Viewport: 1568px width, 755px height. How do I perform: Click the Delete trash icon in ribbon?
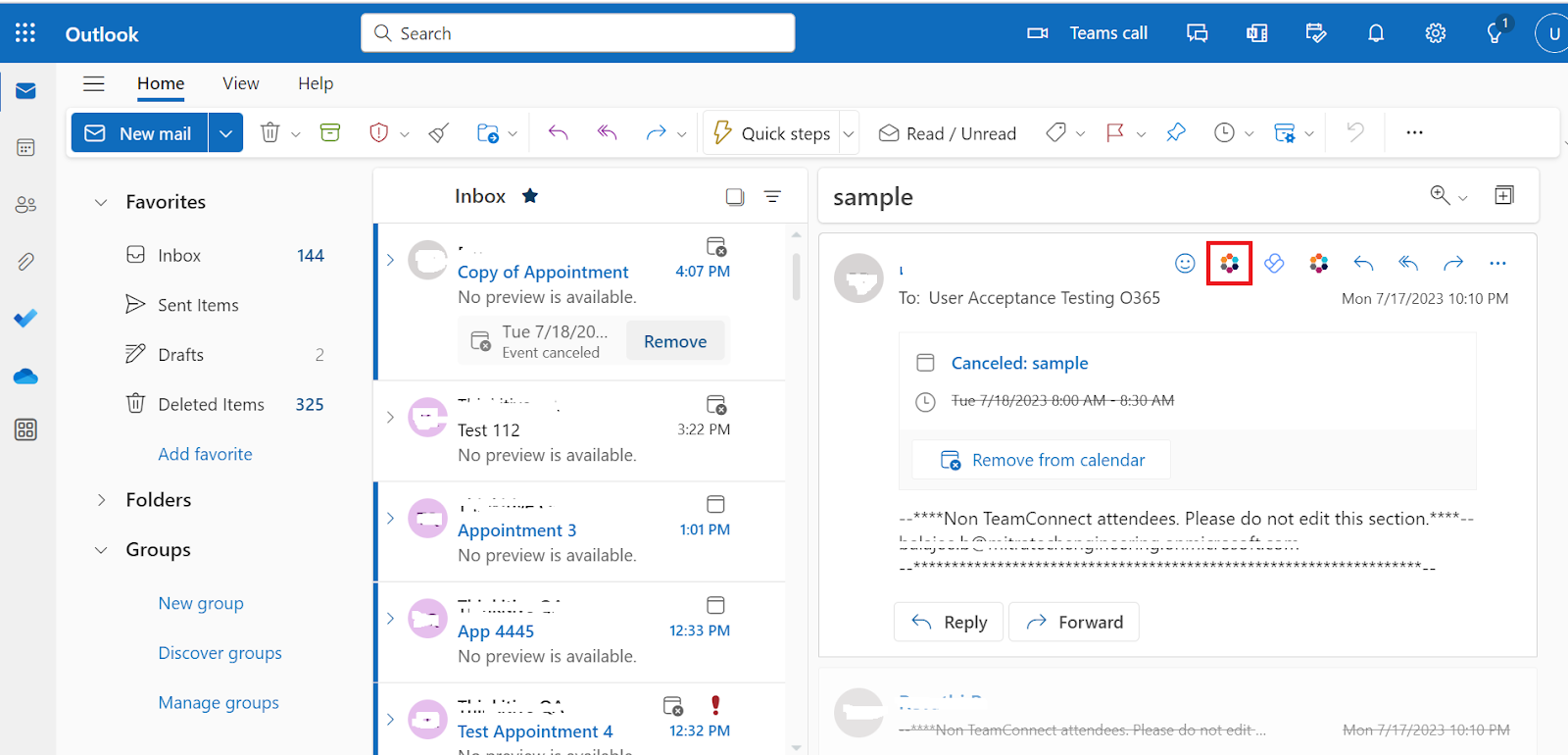pos(269,132)
